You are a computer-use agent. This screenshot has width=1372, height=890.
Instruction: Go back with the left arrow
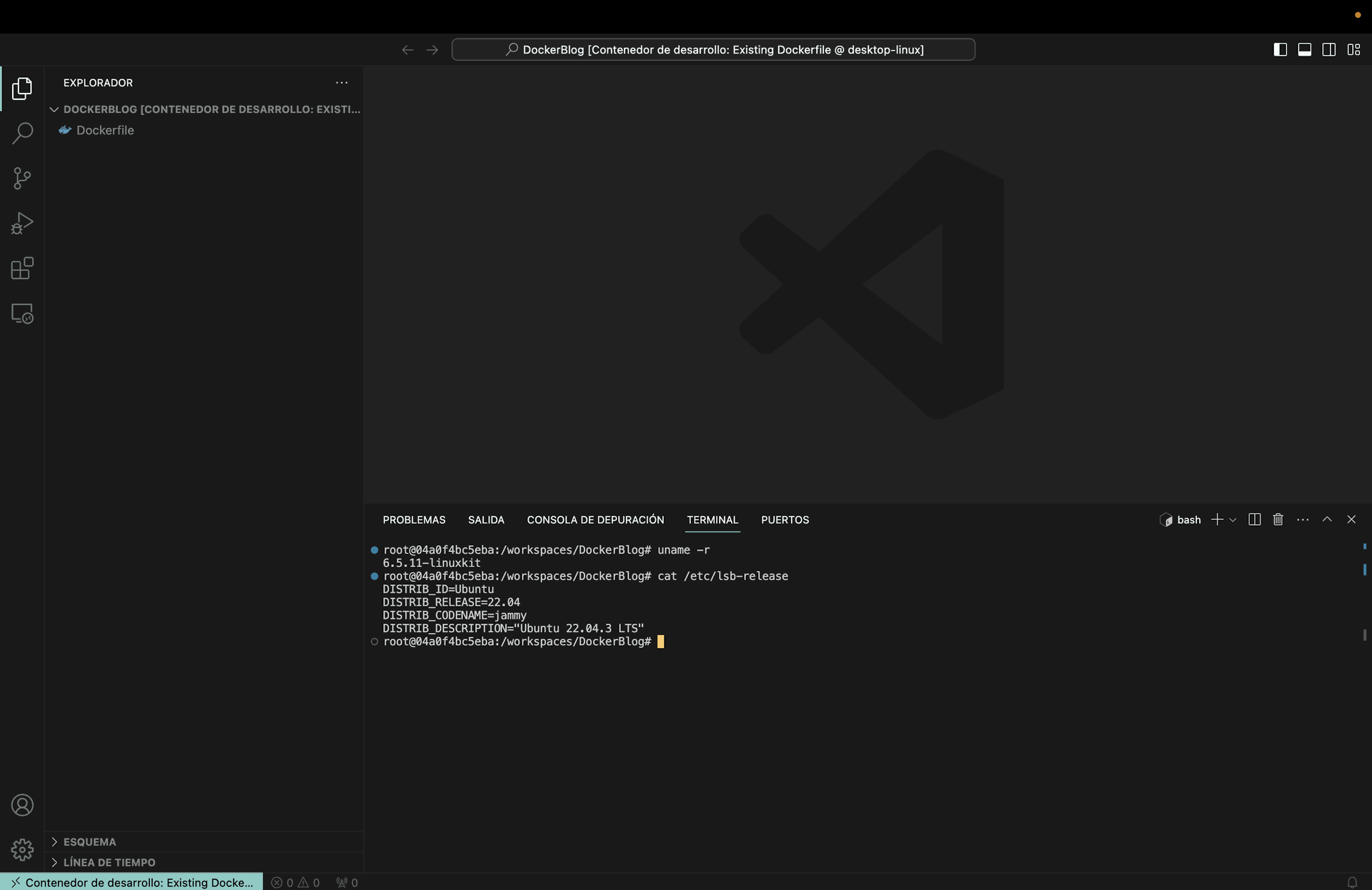(407, 50)
